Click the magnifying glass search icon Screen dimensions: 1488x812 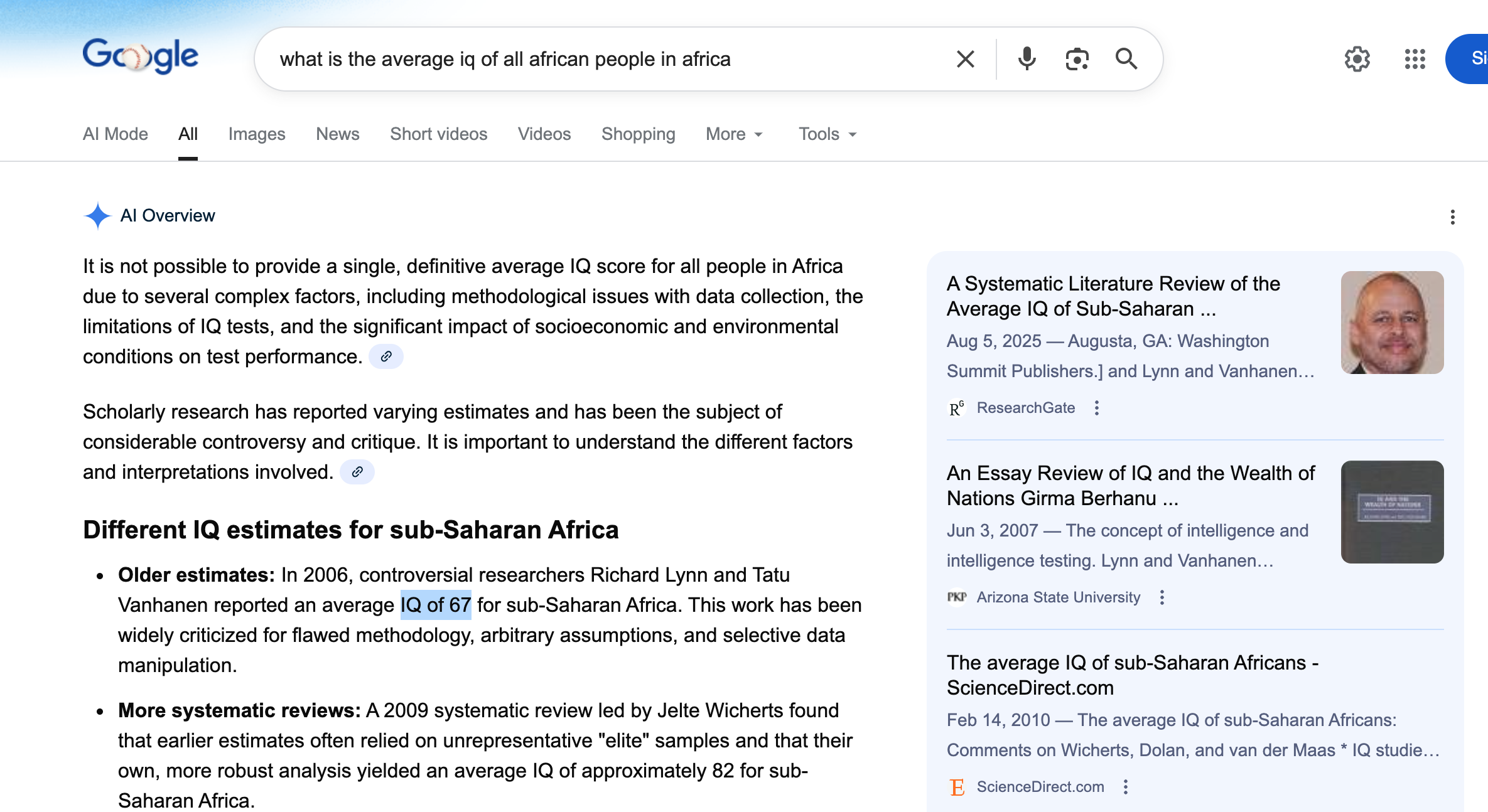click(1126, 59)
